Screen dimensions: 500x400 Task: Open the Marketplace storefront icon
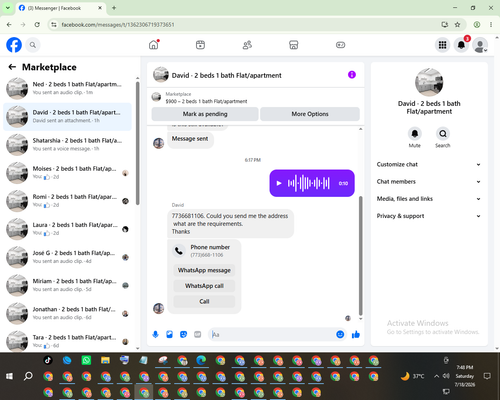(294, 45)
